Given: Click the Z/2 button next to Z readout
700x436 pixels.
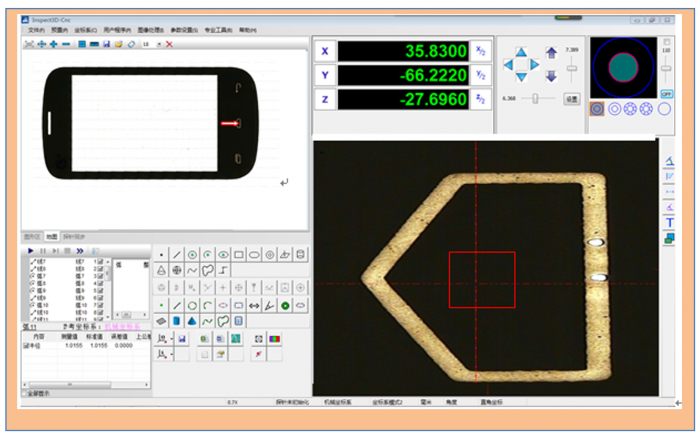Looking at the screenshot, I should click(x=480, y=99).
